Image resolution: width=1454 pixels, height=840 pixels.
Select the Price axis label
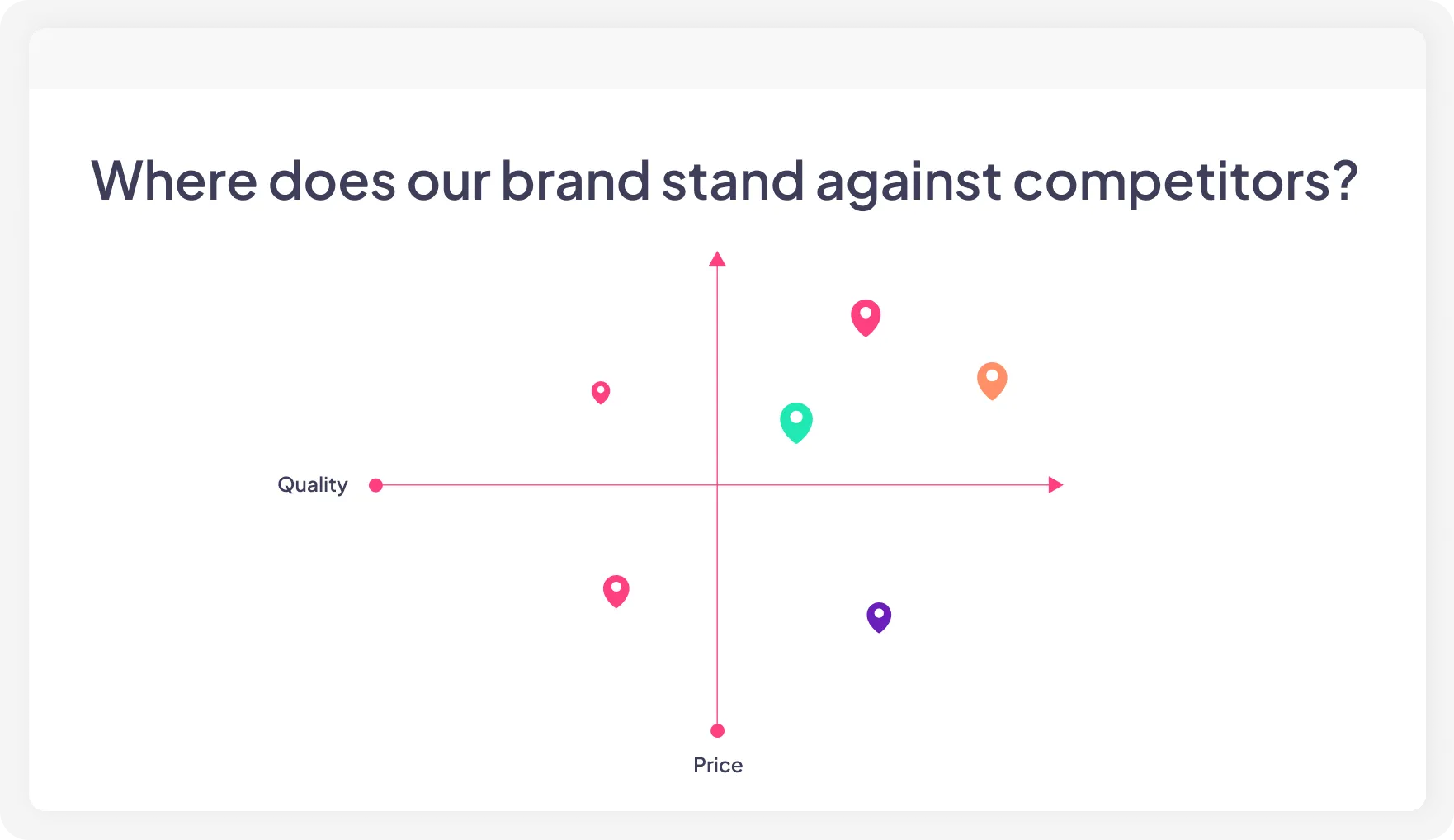pyautogui.click(x=718, y=765)
